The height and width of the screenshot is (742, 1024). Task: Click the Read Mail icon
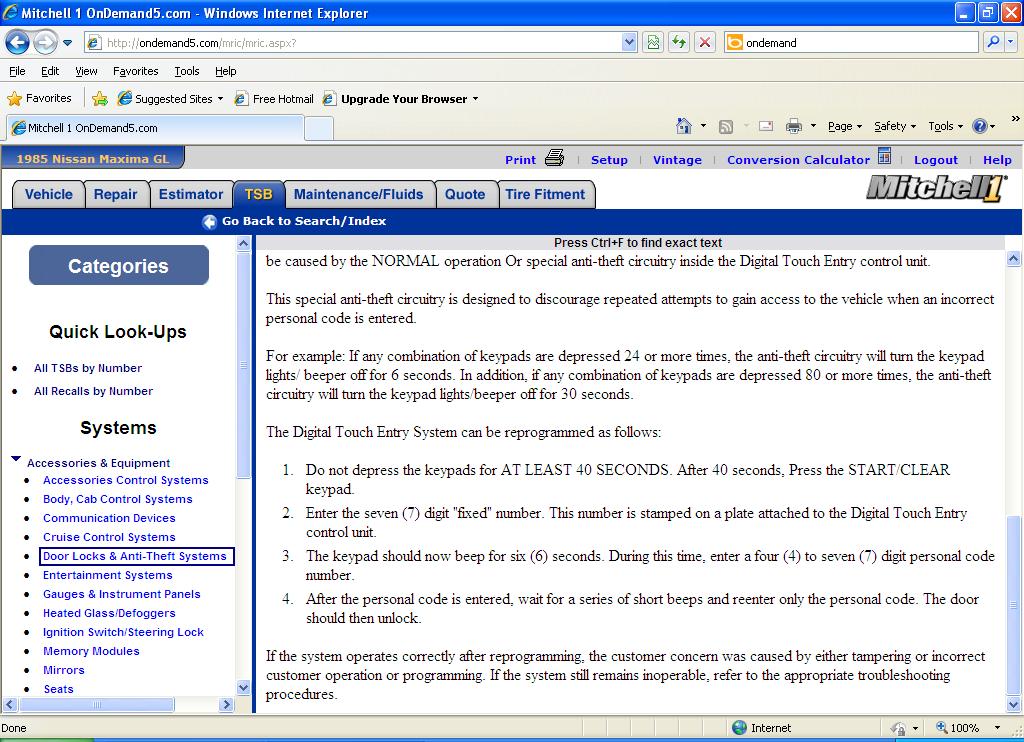(x=766, y=126)
